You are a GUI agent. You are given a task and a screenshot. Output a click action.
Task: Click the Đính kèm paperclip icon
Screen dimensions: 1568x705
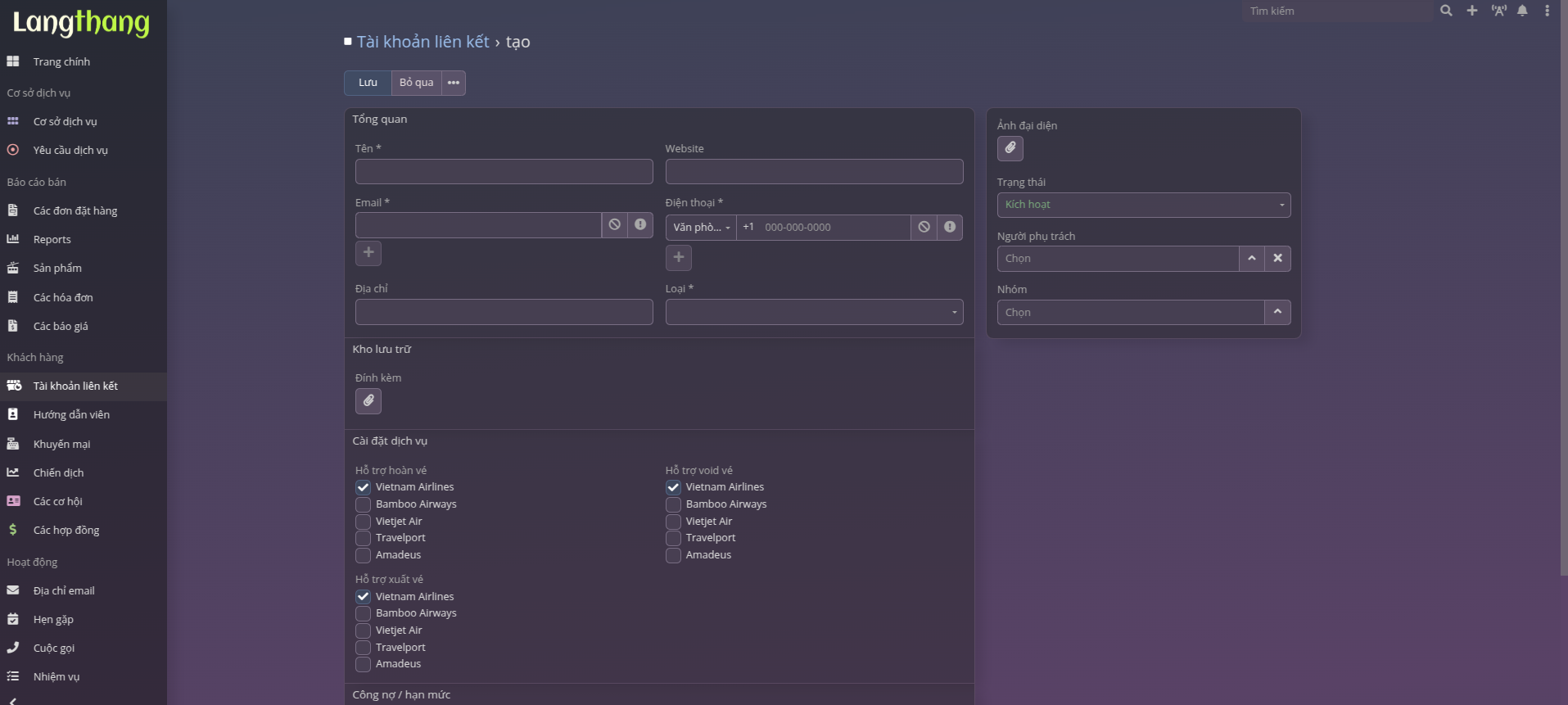(x=368, y=400)
